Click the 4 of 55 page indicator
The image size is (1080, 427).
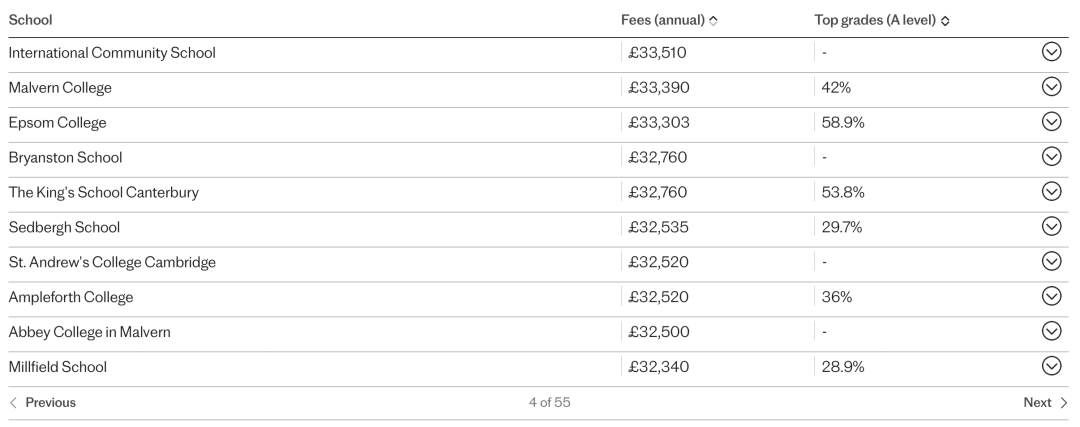pyautogui.click(x=550, y=403)
